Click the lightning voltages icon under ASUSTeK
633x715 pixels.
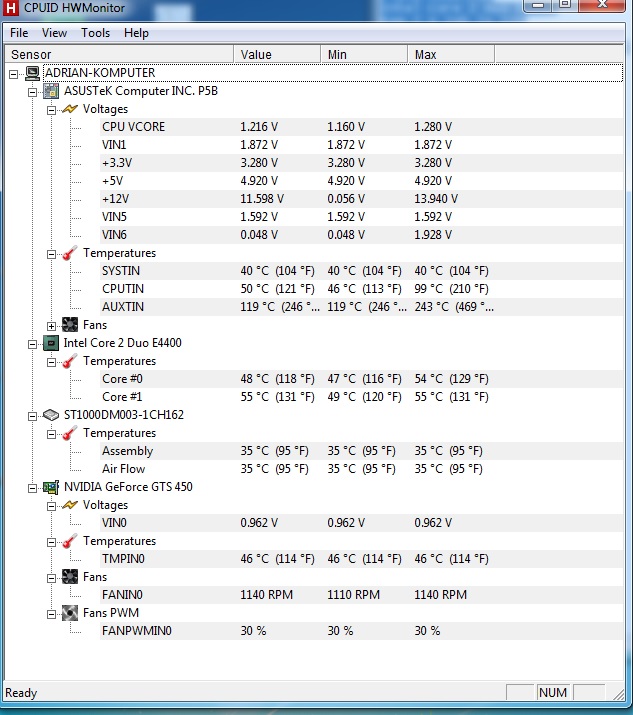tap(70, 109)
